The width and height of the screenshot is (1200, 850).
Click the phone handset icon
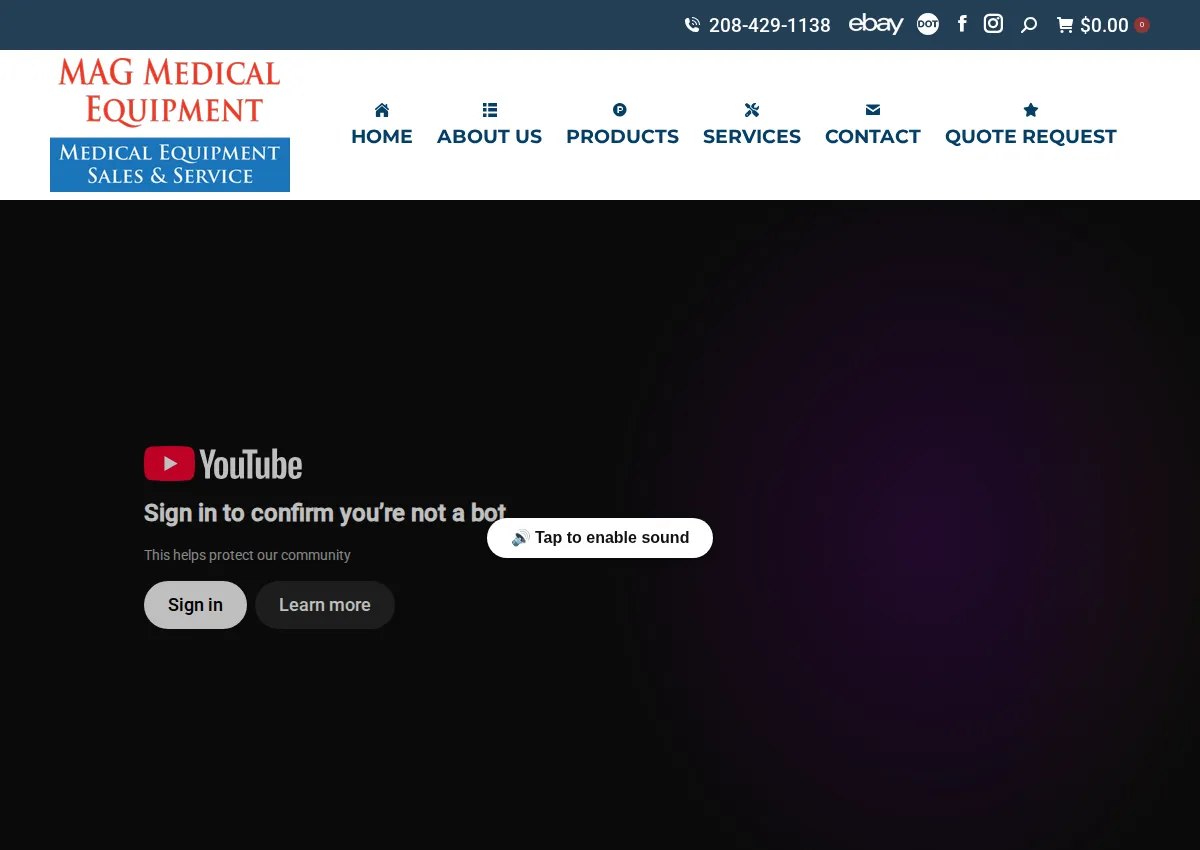point(692,25)
